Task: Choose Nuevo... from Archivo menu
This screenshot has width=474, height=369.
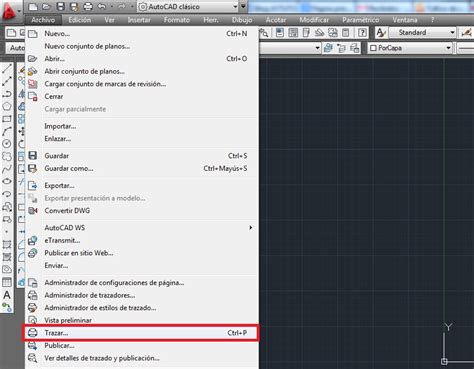Action: [x=142, y=34]
